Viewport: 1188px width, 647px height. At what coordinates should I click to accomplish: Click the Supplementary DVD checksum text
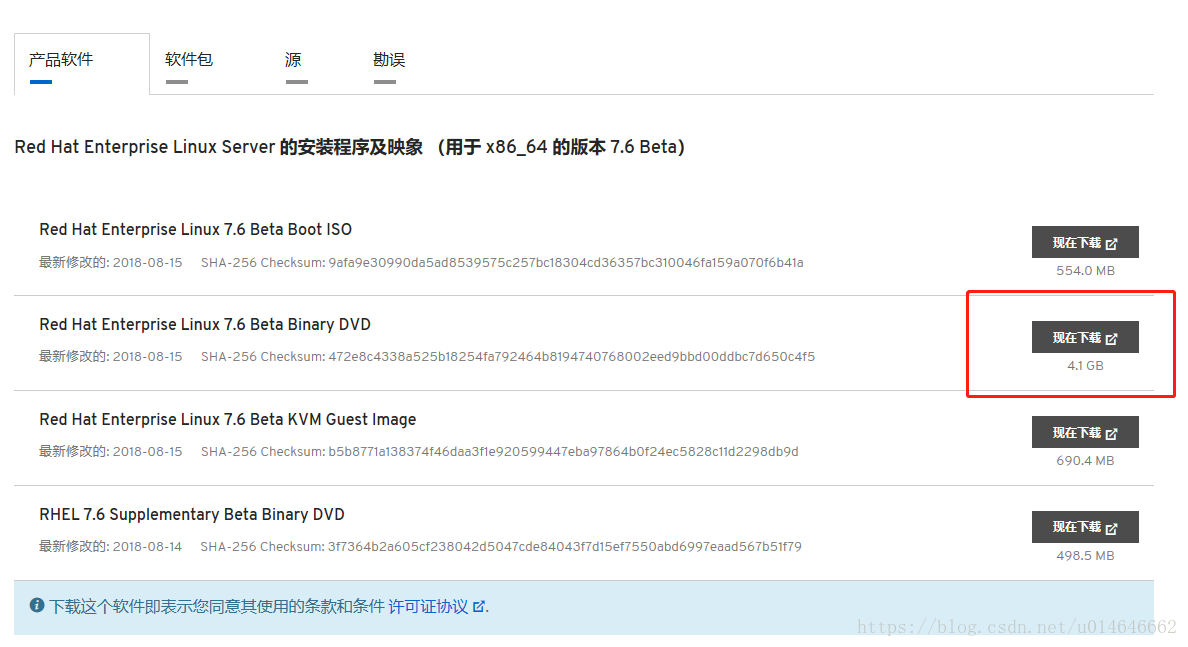pos(501,547)
